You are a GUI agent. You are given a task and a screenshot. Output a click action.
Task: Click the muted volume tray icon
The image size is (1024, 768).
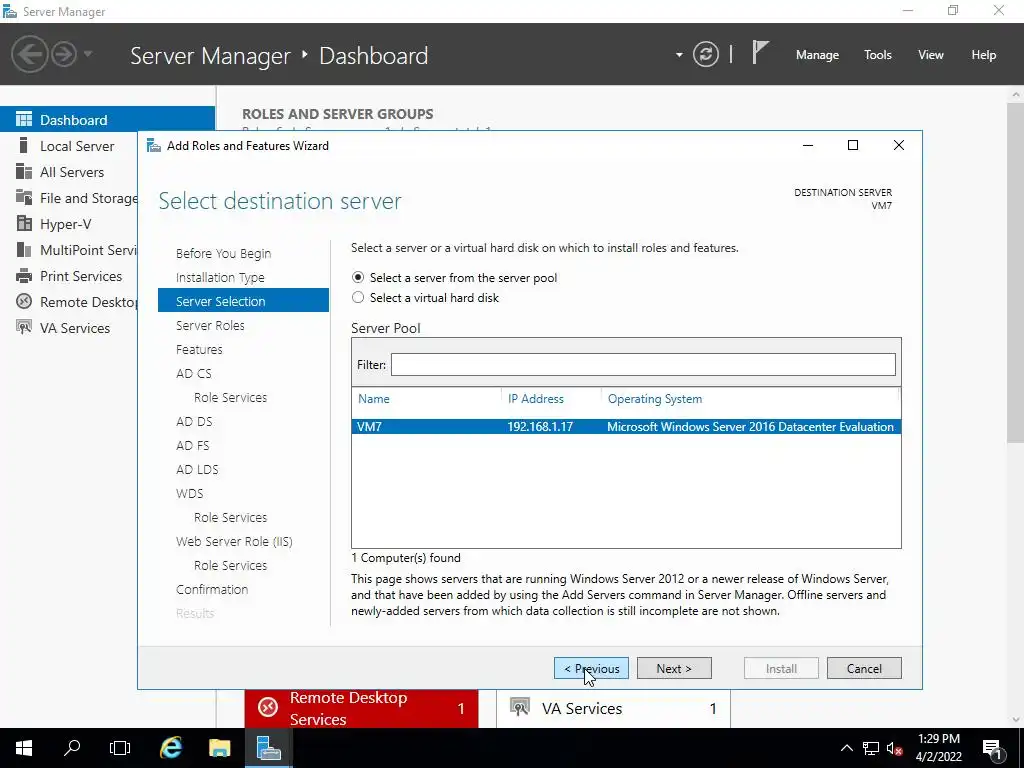tap(894, 748)
